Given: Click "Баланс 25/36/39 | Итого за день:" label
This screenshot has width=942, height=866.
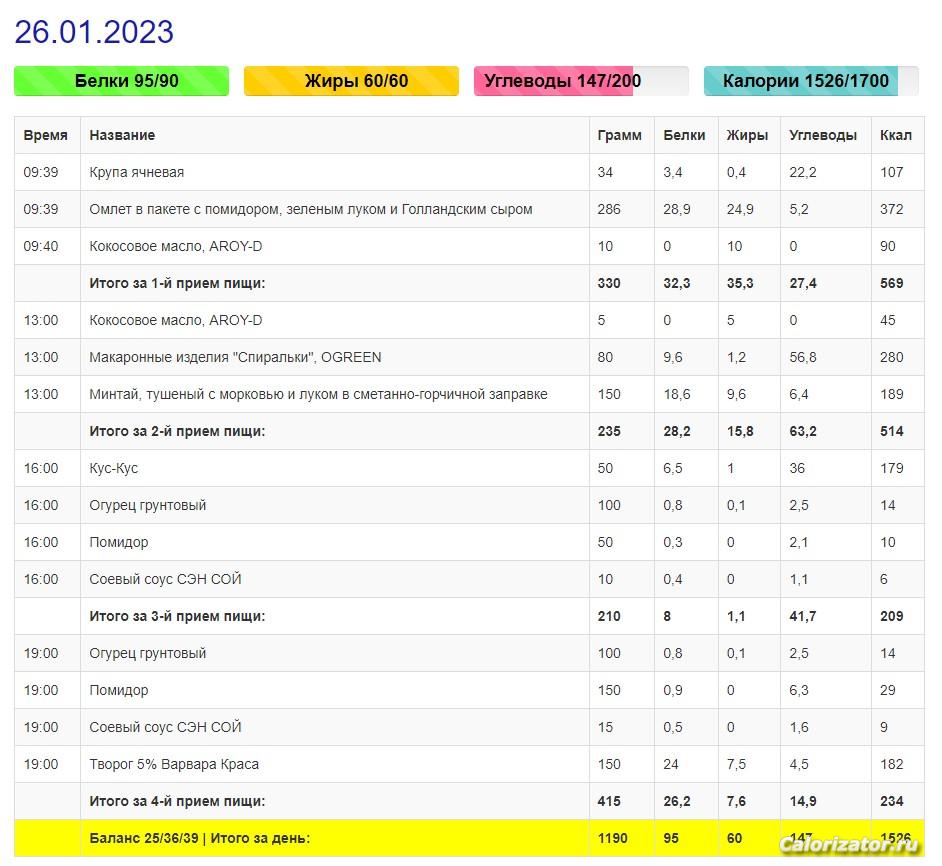Looking at the screenshot, I should coord(199,838).
